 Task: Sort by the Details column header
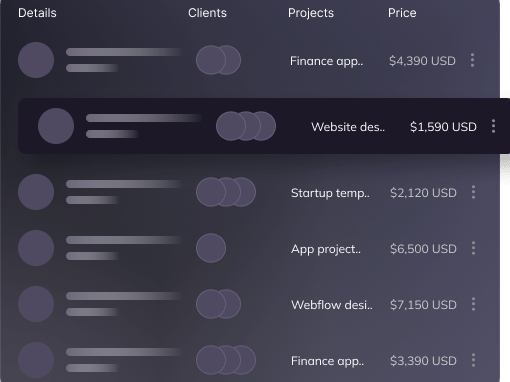(x=37, y=13)
